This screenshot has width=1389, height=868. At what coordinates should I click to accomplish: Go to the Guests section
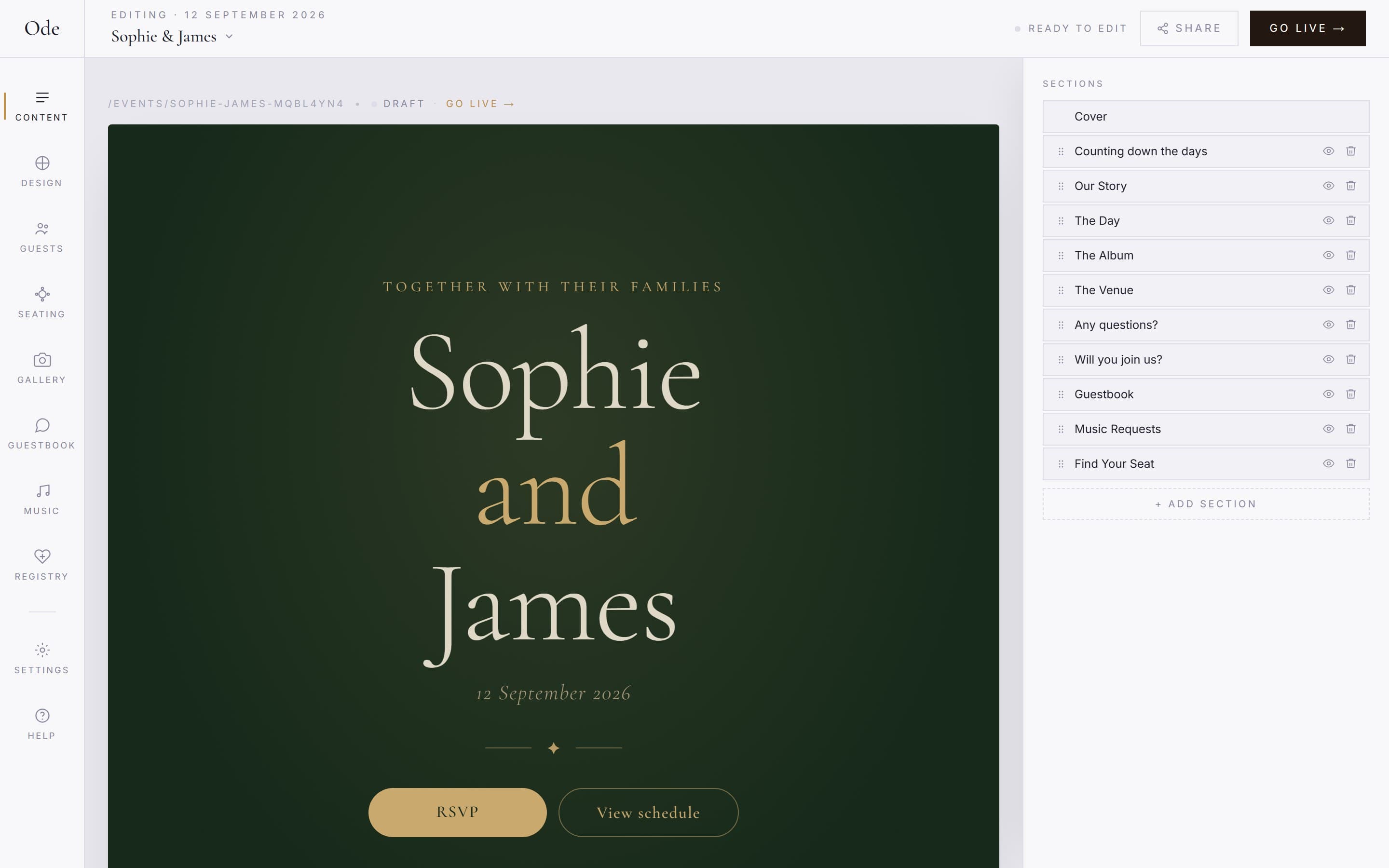(x=42, y=238)
